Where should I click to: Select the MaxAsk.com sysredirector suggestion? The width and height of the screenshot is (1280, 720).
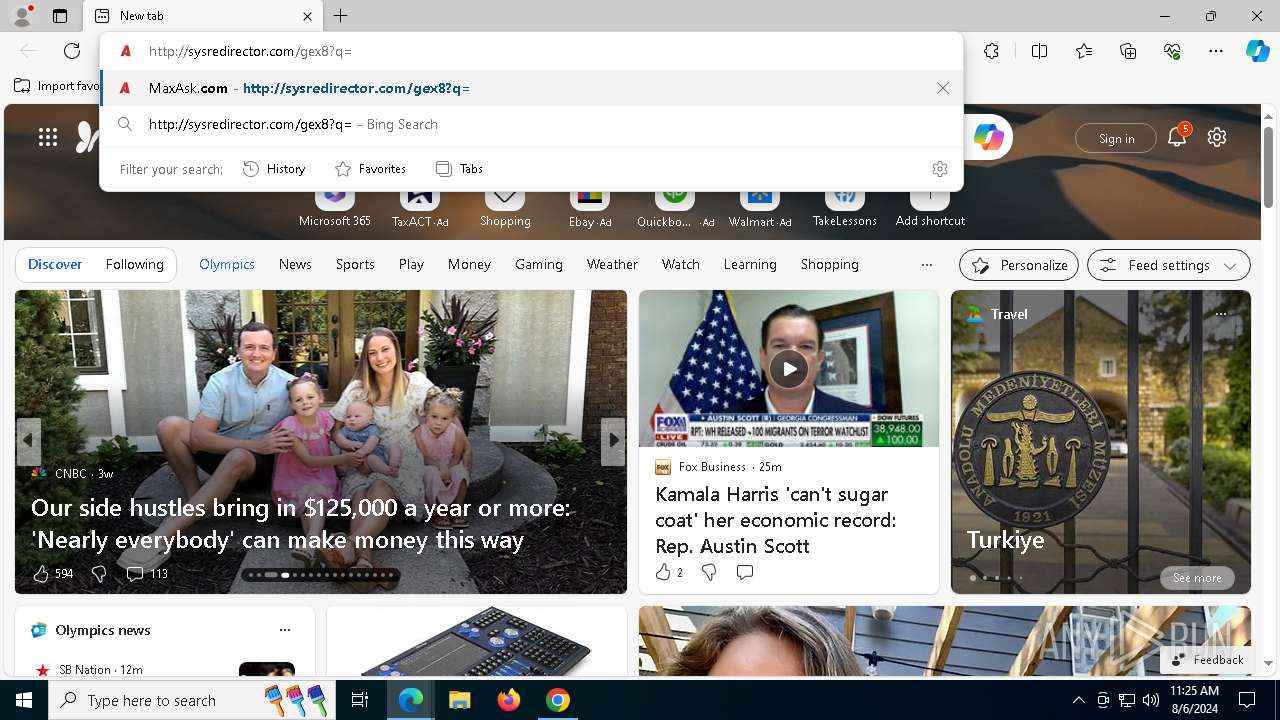(x=531, y=88)
